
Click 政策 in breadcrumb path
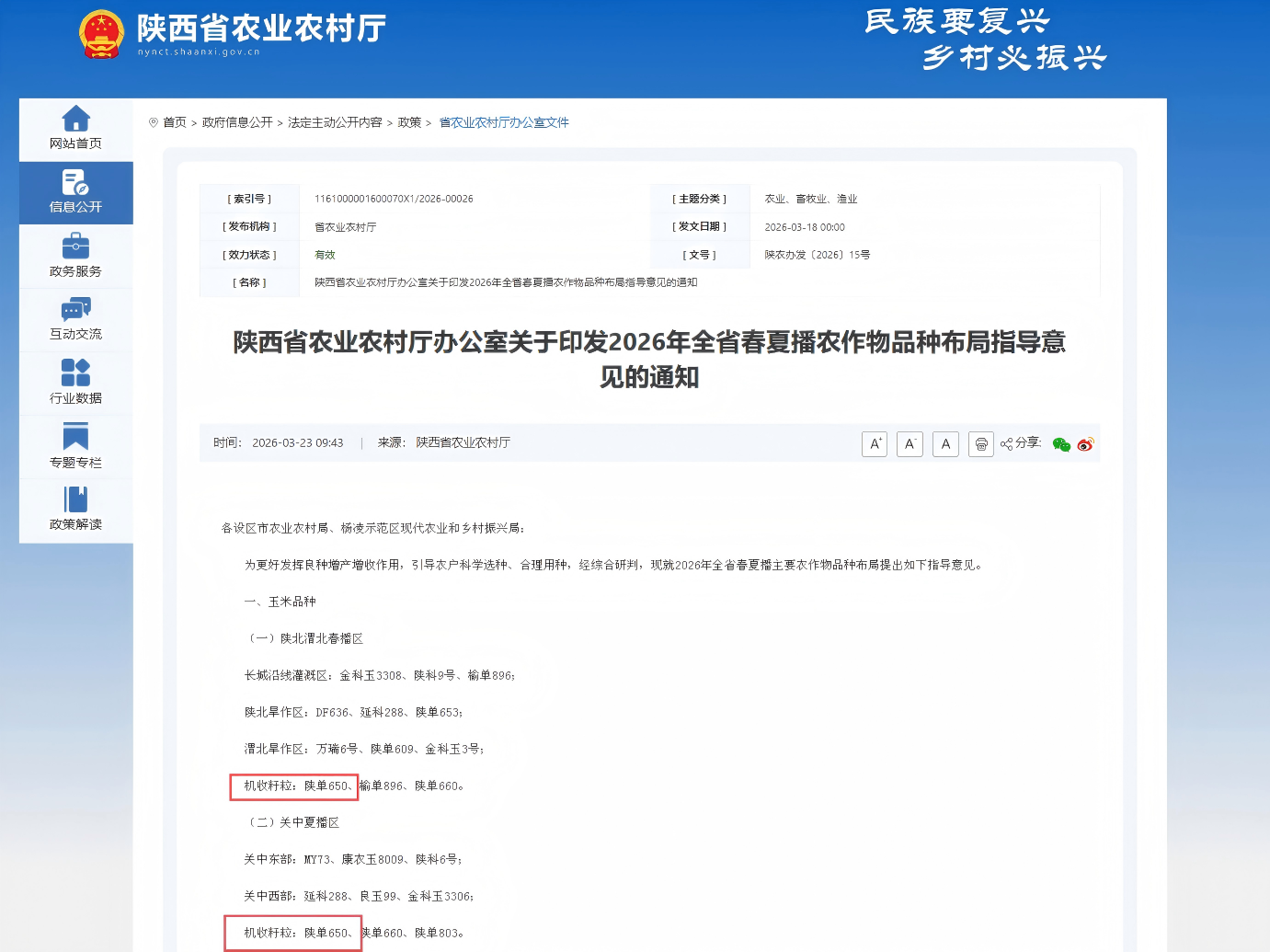coord(409,122)
